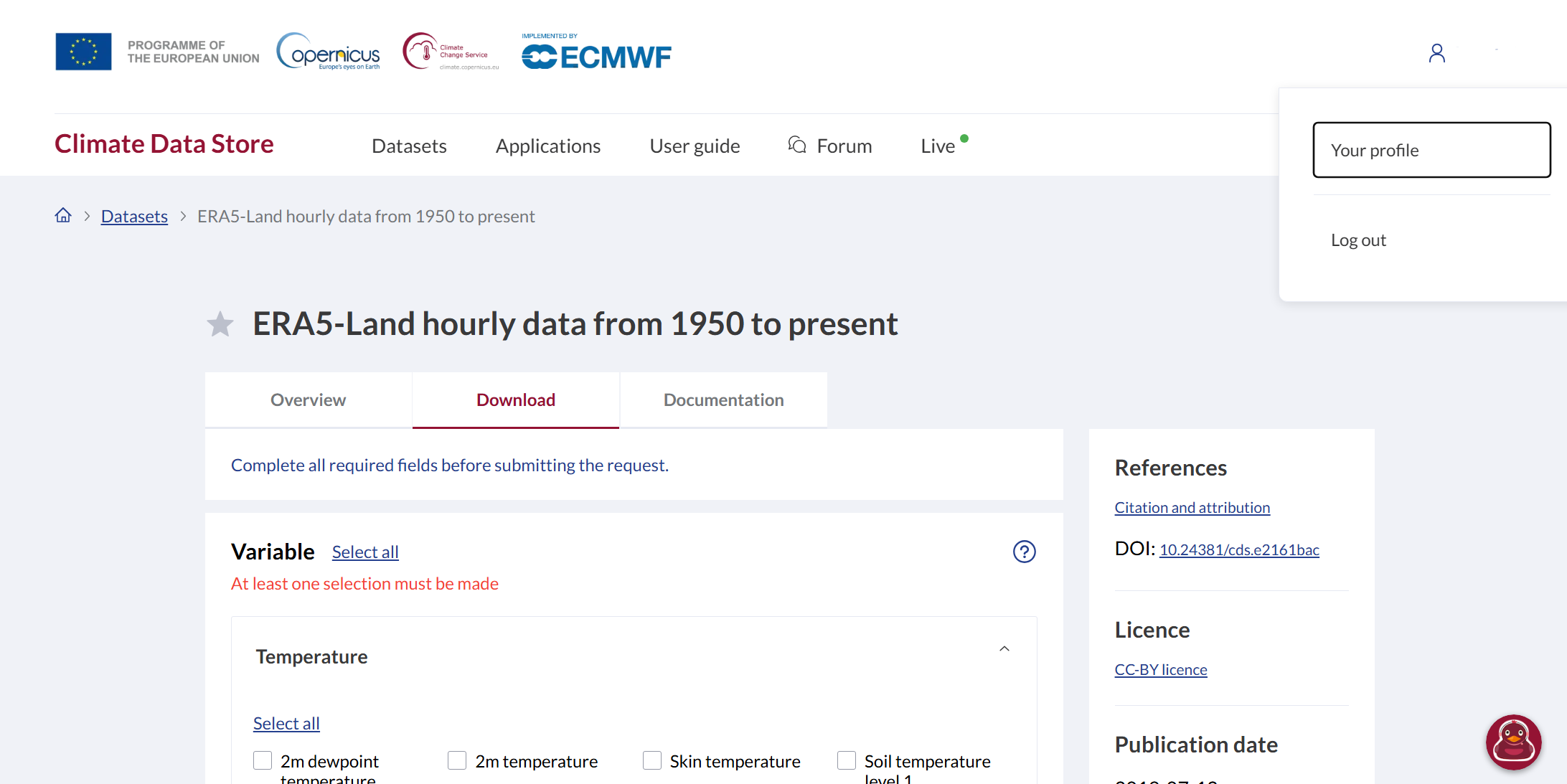Viewport: 1567px width, 784px height.
Task: Open the duck chatbot assistant icon
Action: (1513, 742)
